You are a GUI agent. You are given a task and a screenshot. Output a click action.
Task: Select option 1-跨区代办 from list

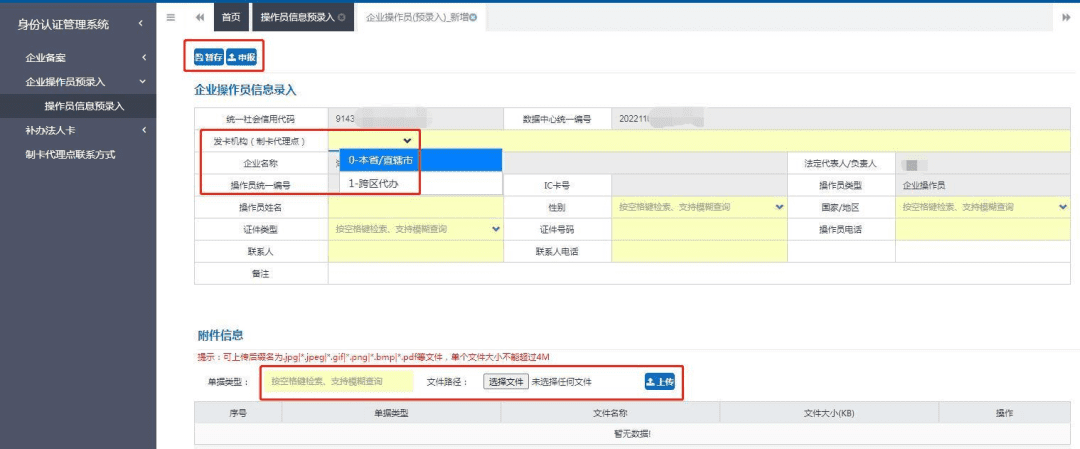click(419, 184)
